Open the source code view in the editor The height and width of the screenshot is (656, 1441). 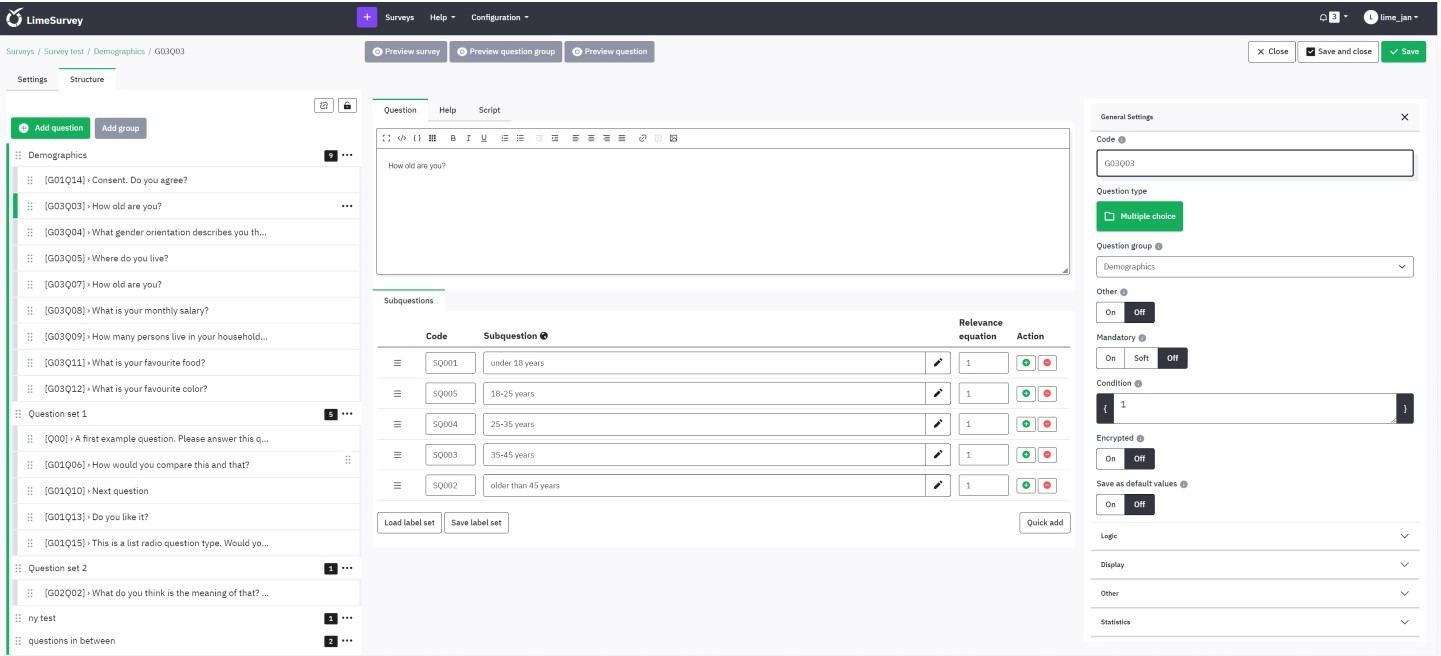click(x=404, y=138)
